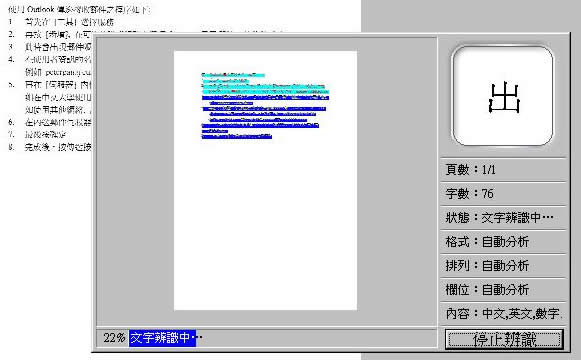This screenshot has width=581, height=360.
Task: Click the 22% progress indicator
Action: 114,338
